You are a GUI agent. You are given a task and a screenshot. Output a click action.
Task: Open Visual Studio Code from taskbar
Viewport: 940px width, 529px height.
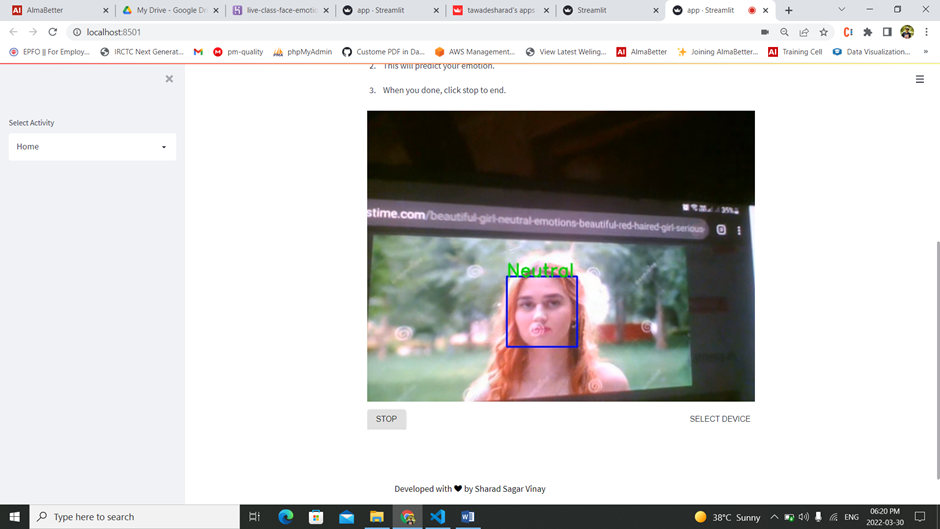(x=438, y=516)
